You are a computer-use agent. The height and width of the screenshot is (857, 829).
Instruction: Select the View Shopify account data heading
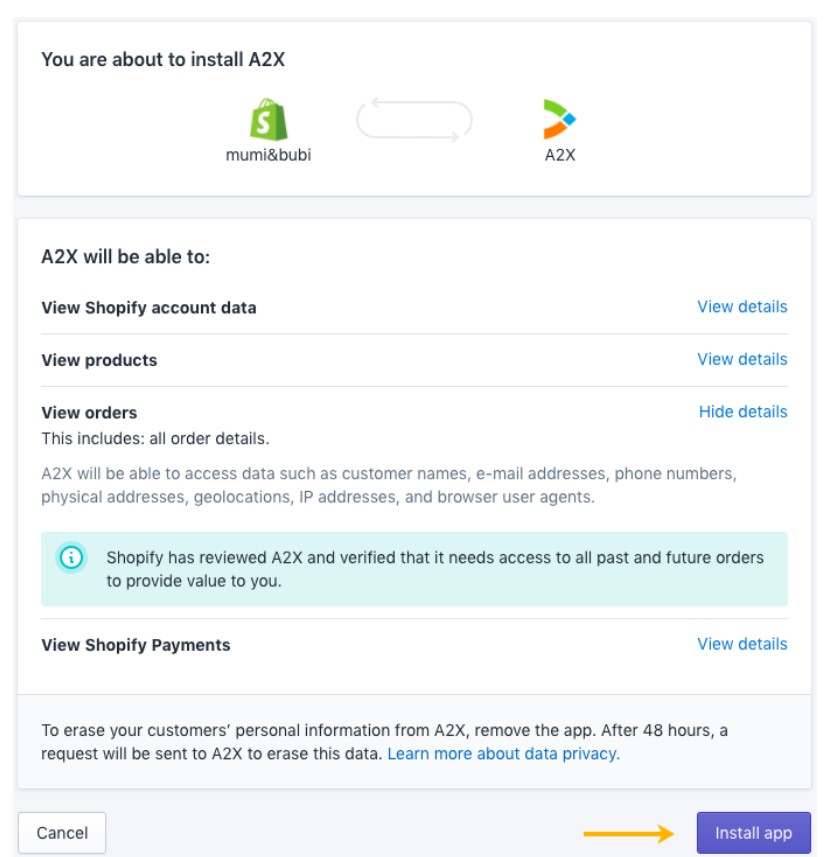click(149, 308)
